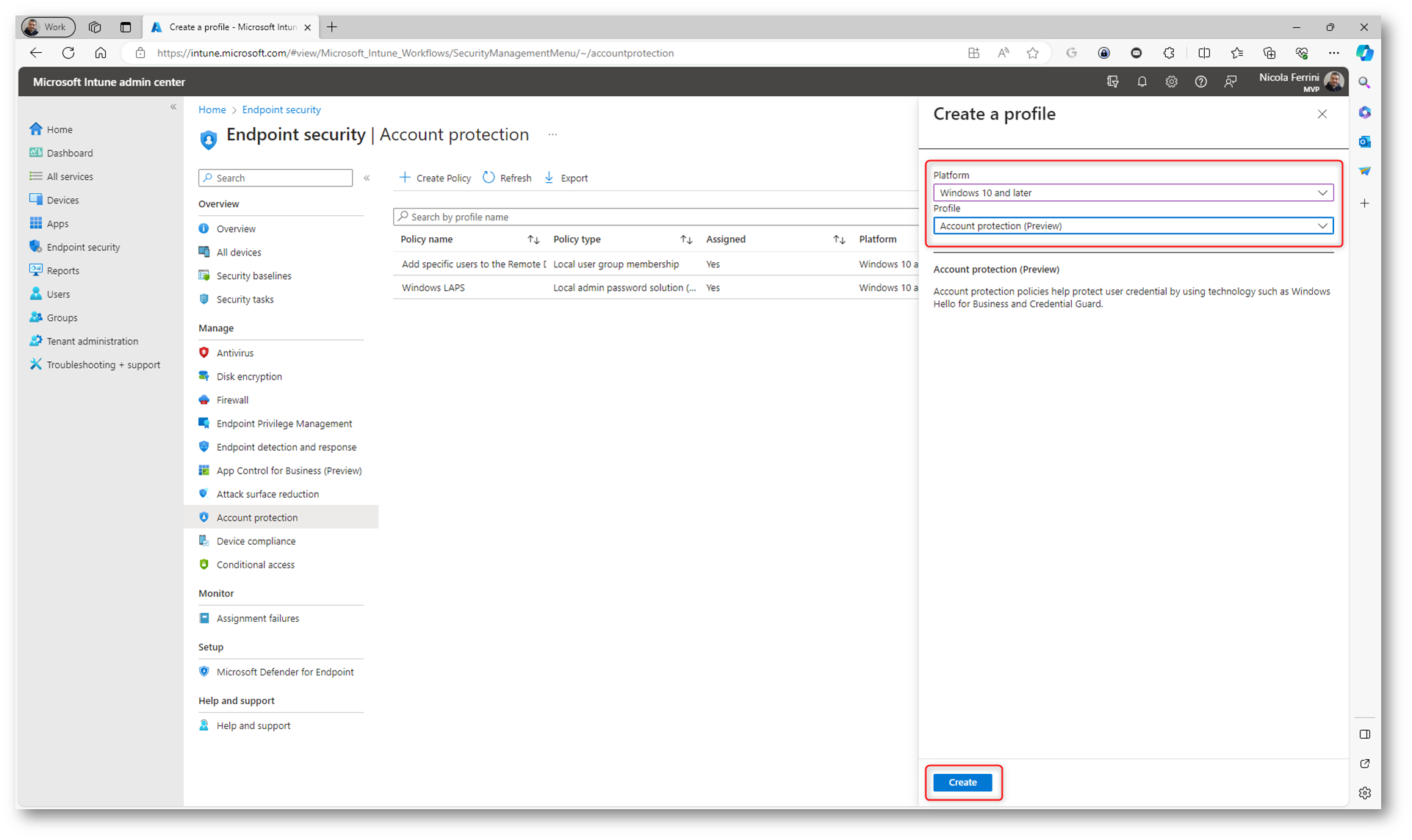Open All services in left navigation

click(x=61, y=176)
